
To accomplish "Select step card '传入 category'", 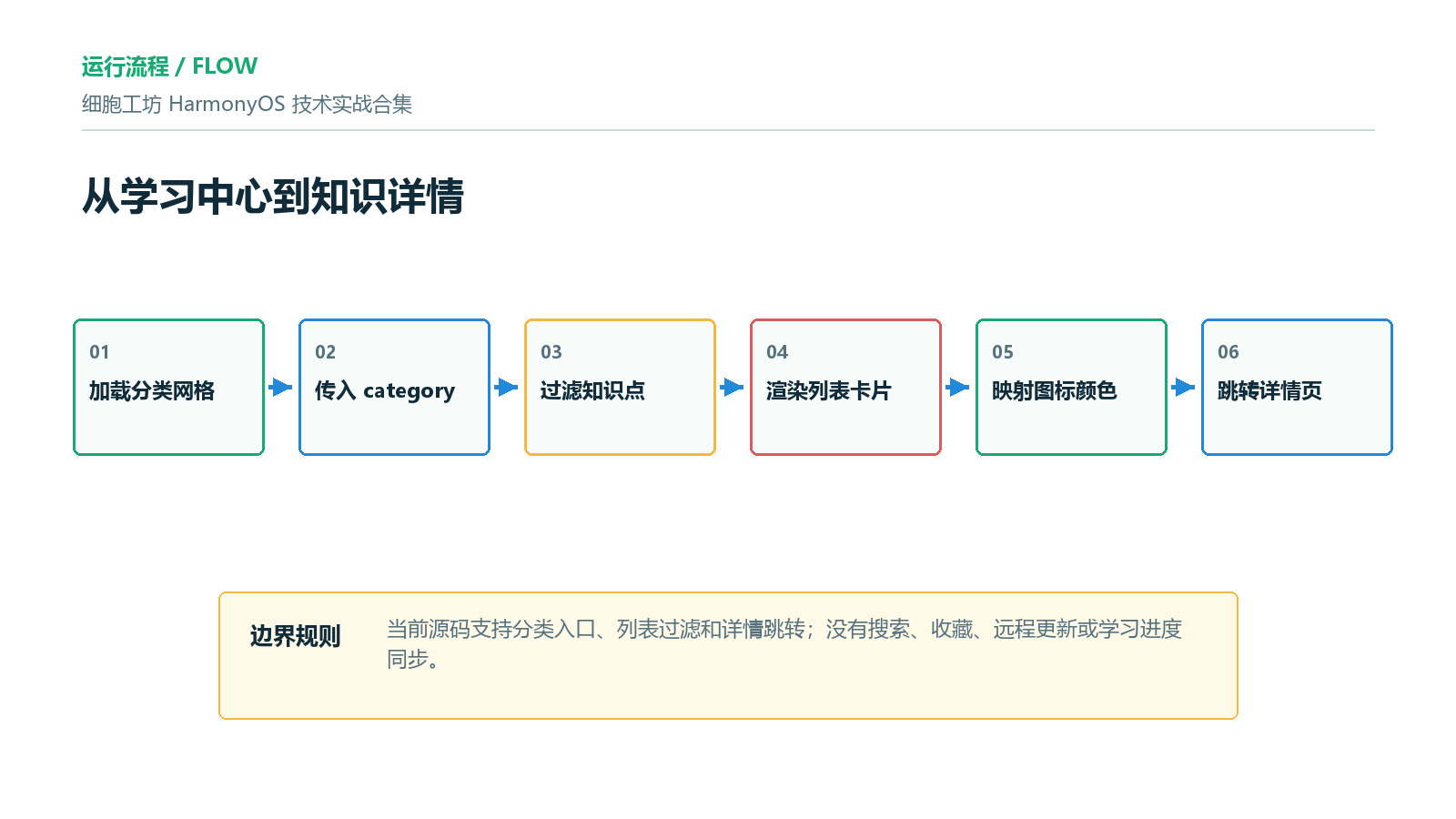I will (395, 387).
